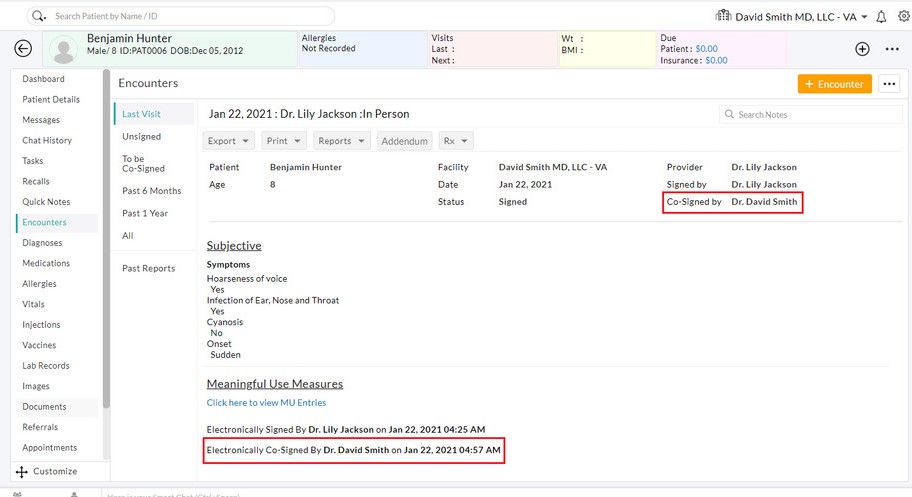Open Medications in the sidebar

(46, 264)
